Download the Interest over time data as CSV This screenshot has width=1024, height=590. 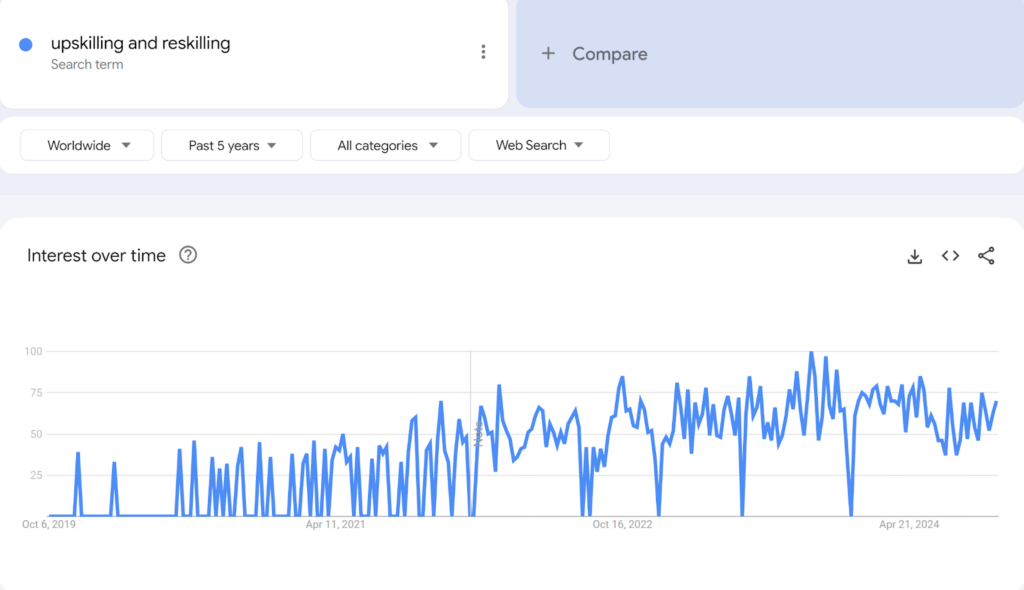(x=914, y=256)
